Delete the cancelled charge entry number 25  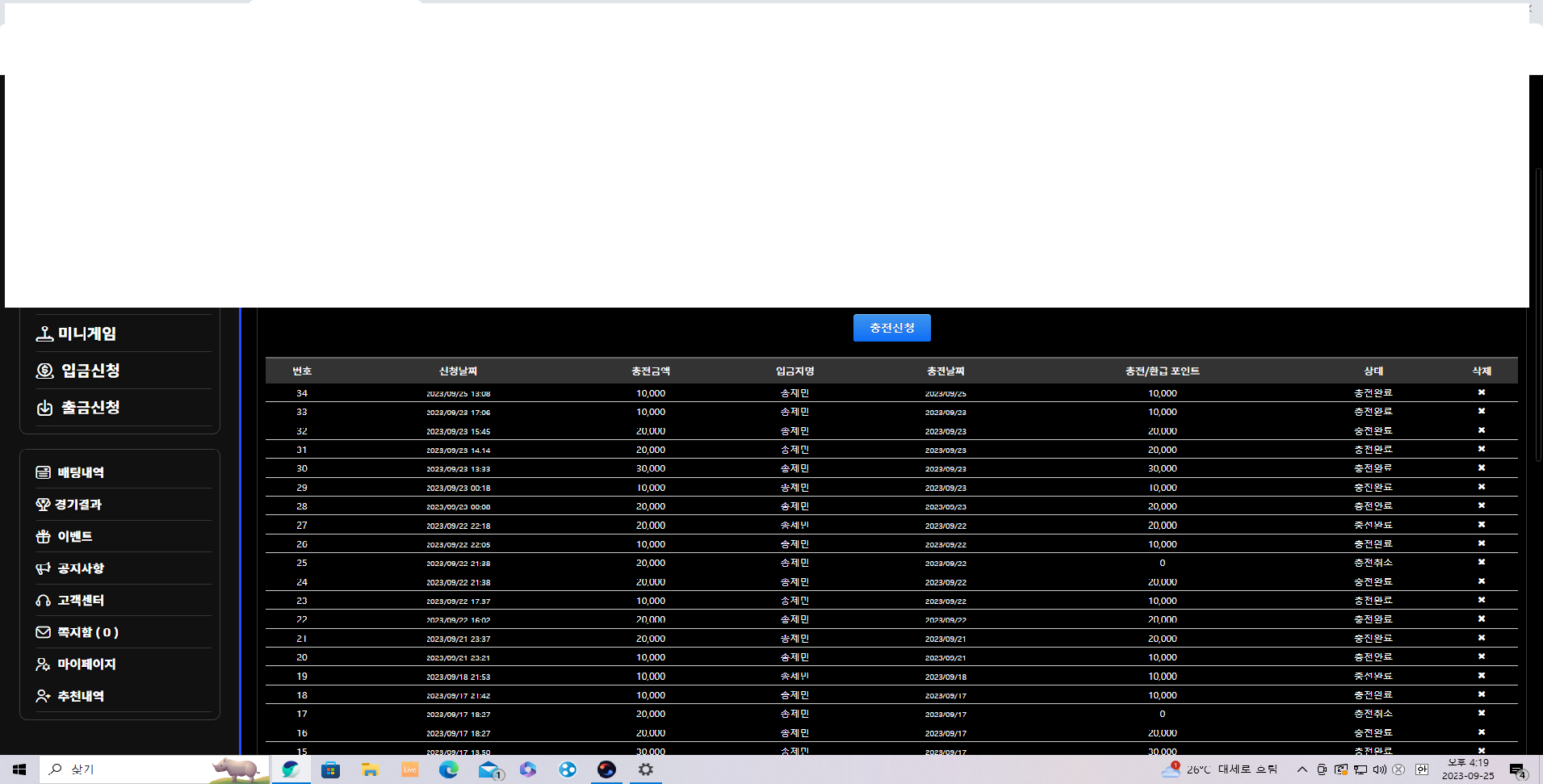coord(1481,562)
